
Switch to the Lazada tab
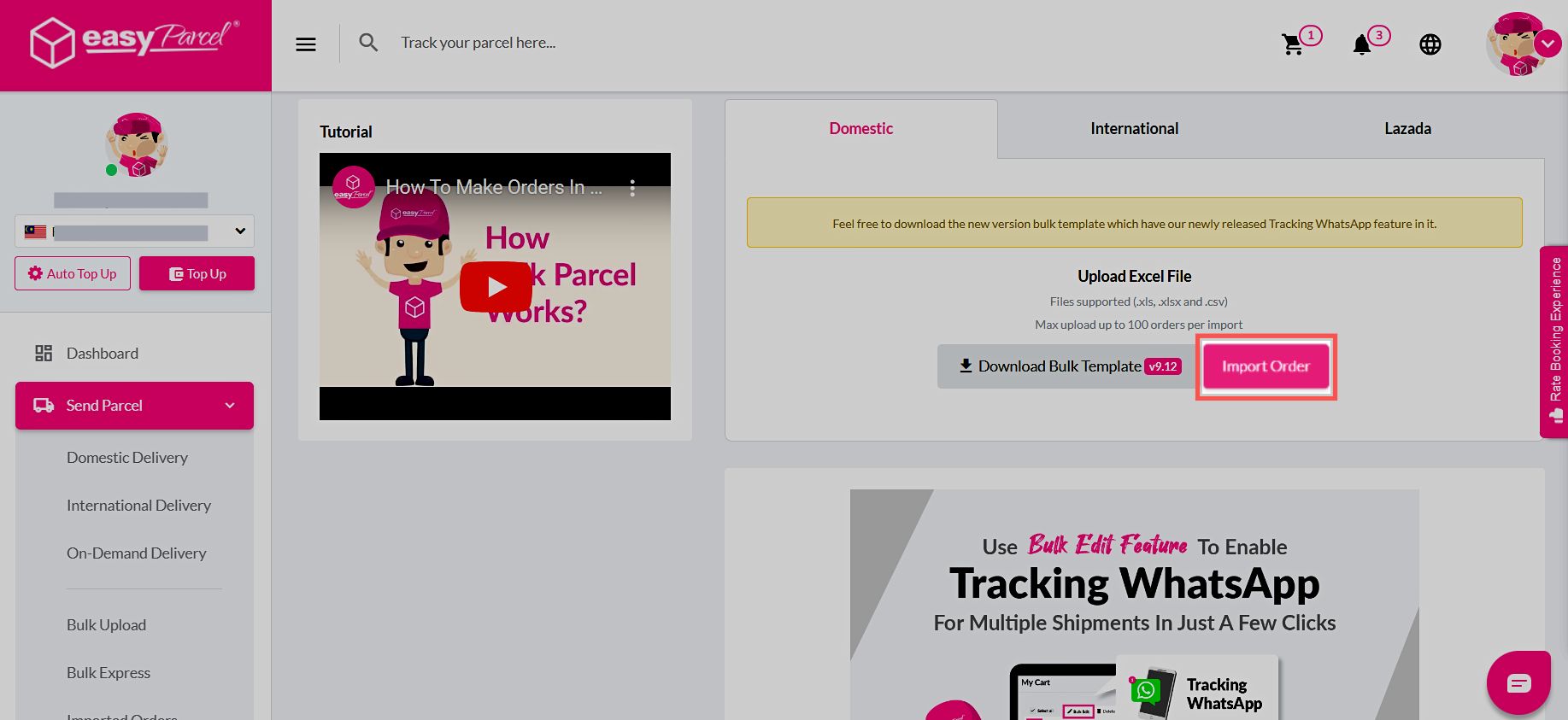(x=1407, y=129)
